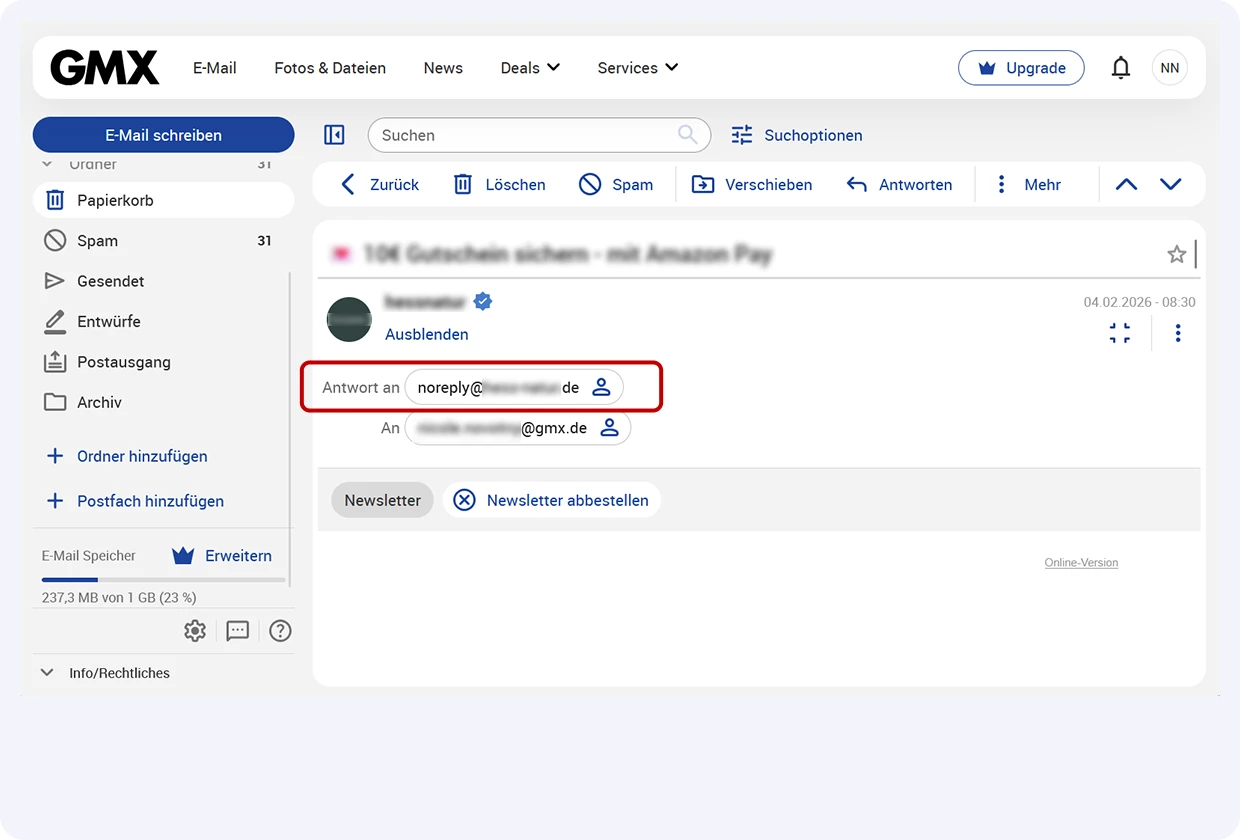Screen dimensions: 1240x840
Task: Star this email as favorite
Action: [1176, 255]
